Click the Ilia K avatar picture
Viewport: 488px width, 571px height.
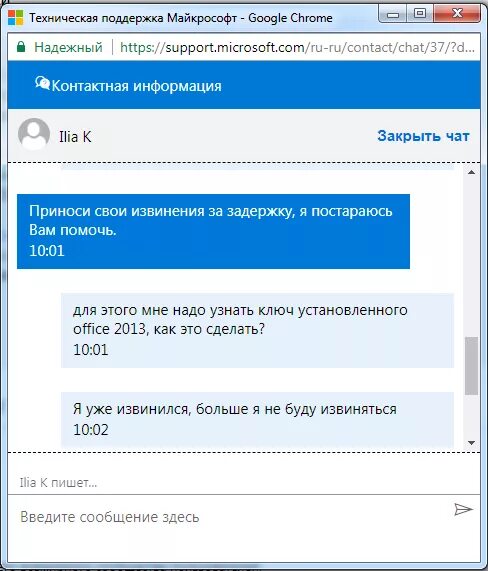(x=34, y=134)
